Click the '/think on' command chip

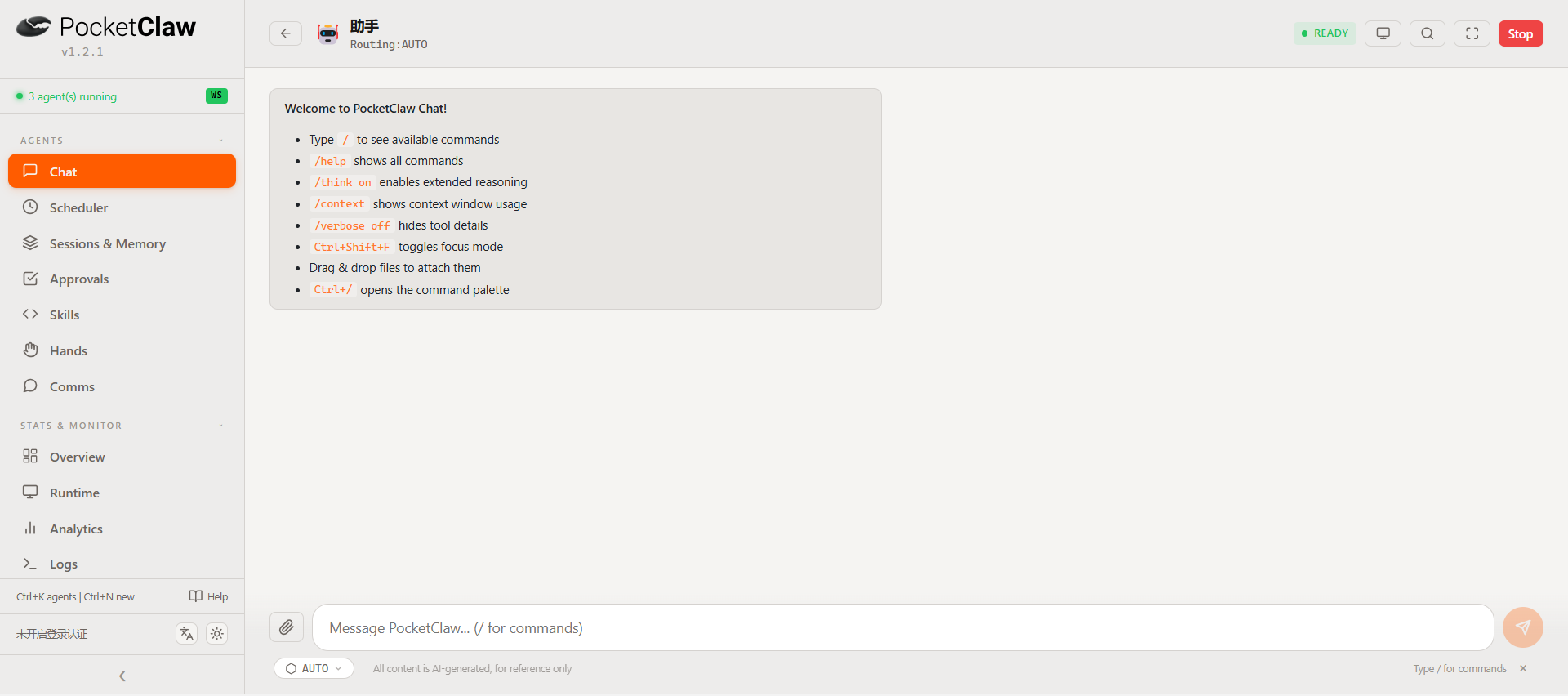tap(343, 182)
